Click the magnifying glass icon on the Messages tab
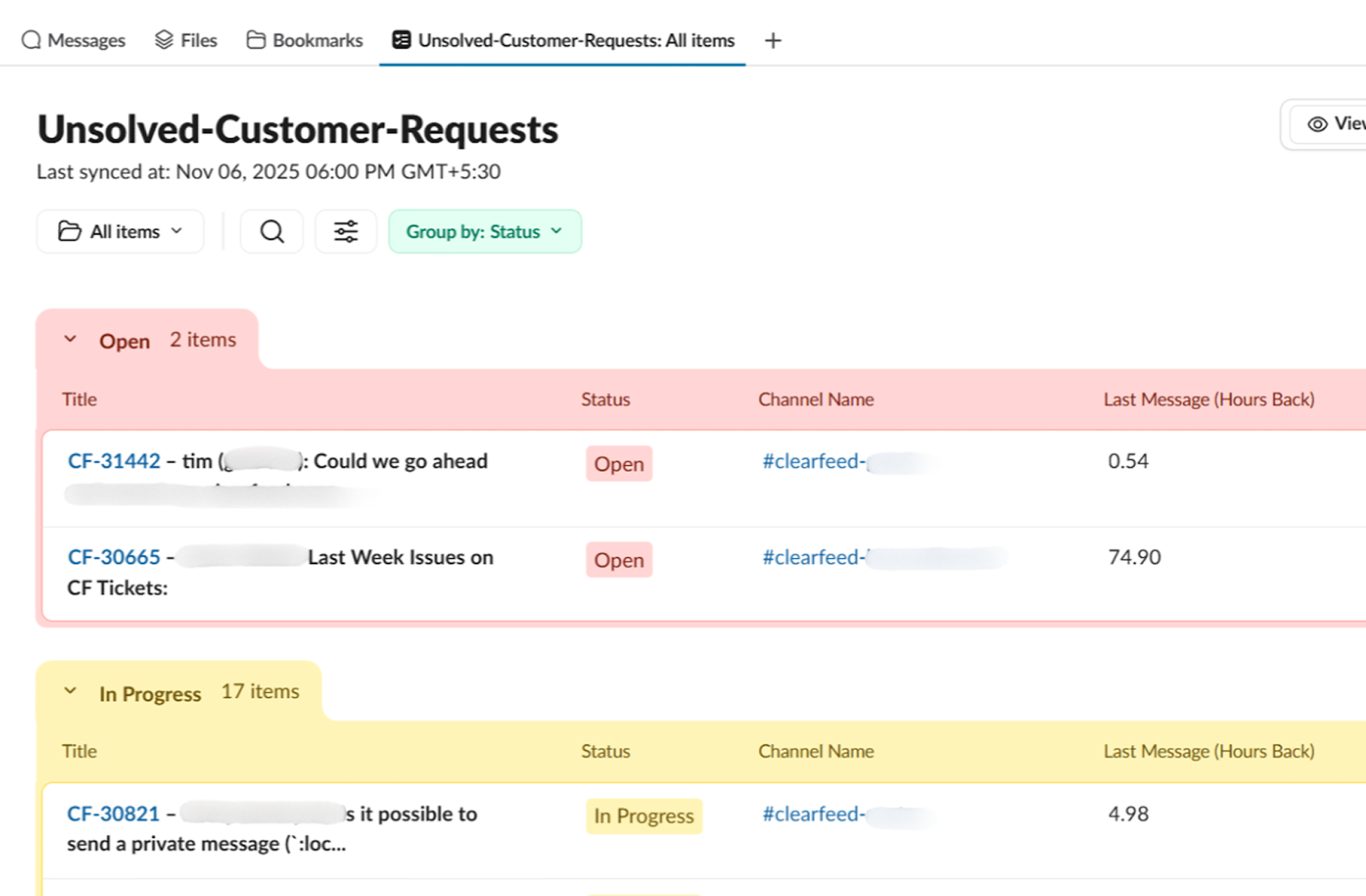Viewport: 1366px width, 896px height. [x=32, y=39]
